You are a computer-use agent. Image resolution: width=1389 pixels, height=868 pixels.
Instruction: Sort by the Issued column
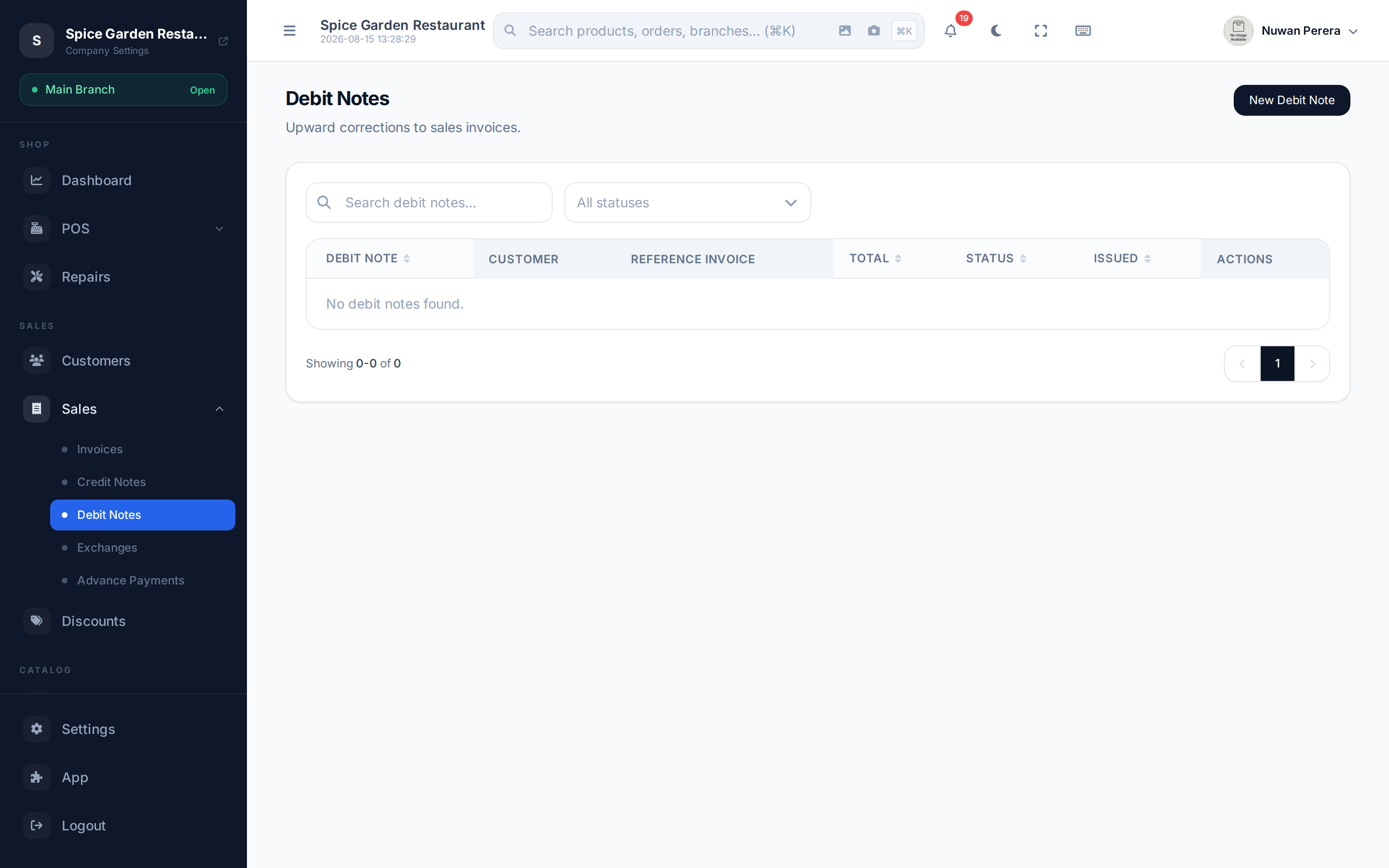click(x=1122, y=258)
